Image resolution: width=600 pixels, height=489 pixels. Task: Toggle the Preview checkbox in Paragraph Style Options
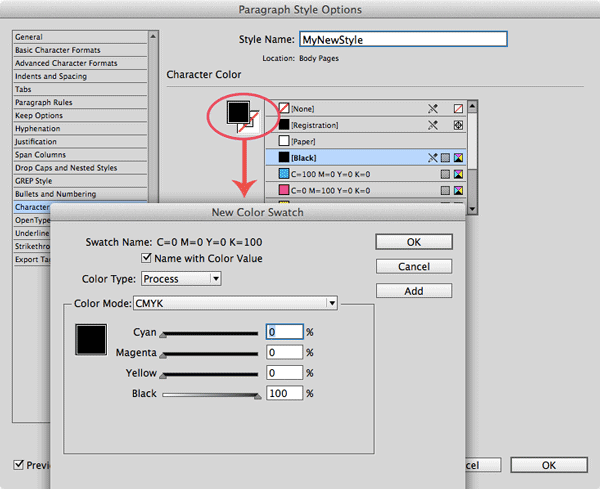click(x=18, y=465)
